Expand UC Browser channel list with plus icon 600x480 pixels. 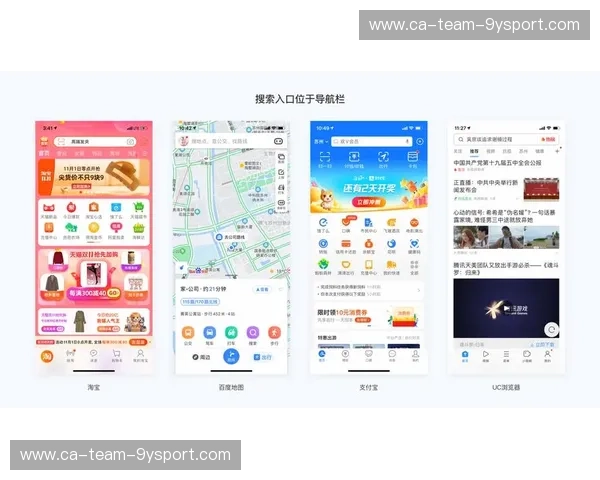556,151
